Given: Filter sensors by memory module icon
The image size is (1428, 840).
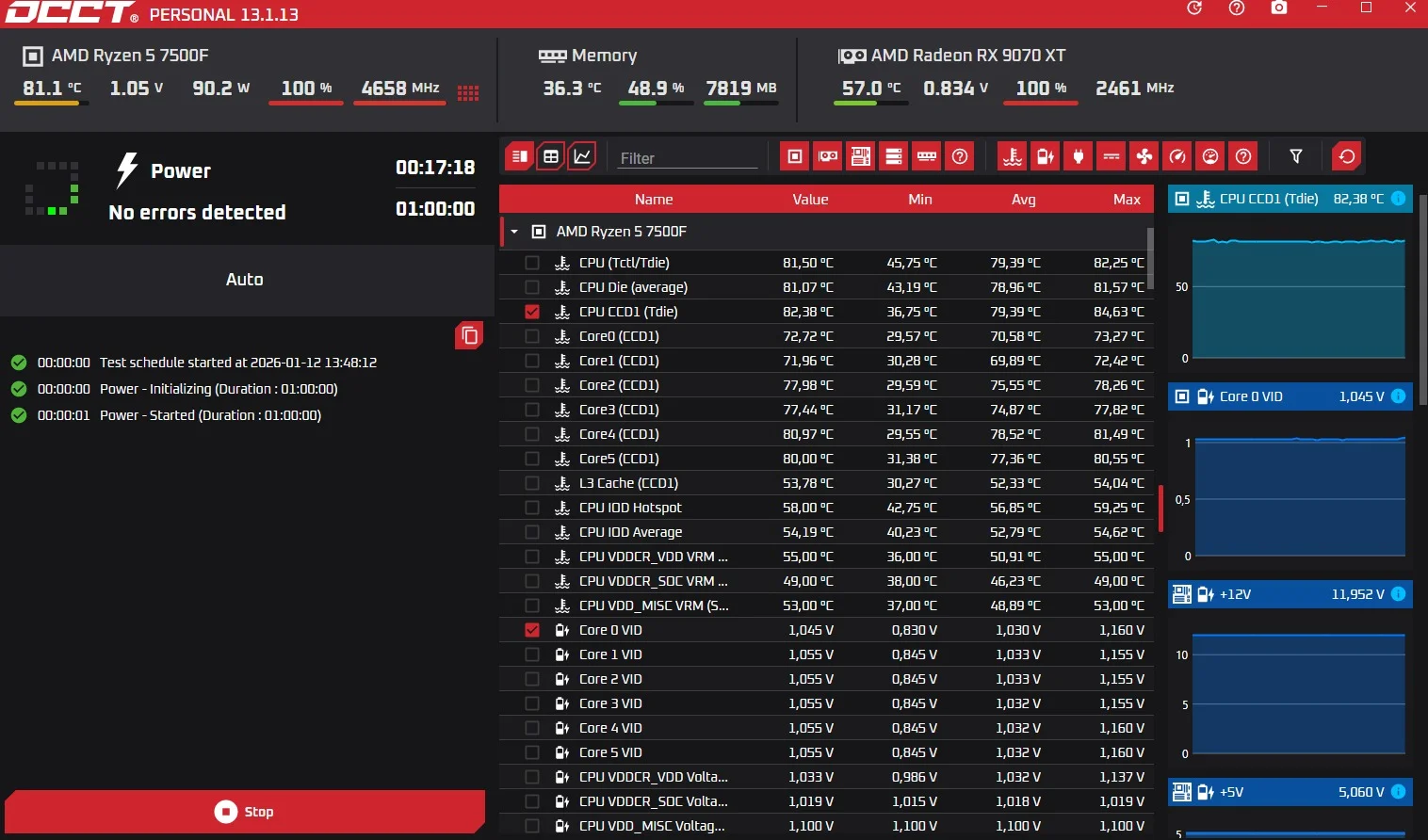Looking at the screenshot, I should 927,156.
